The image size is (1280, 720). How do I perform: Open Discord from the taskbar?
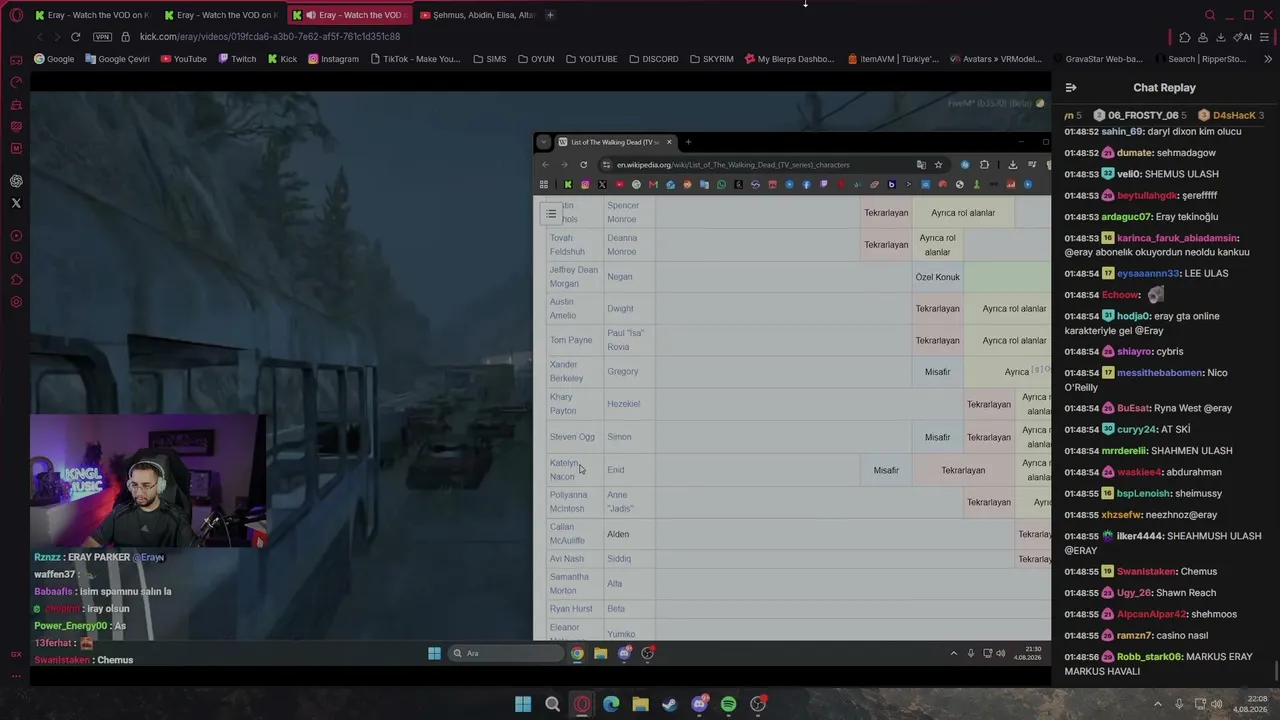pyautogui.click(x=699, y=704)
